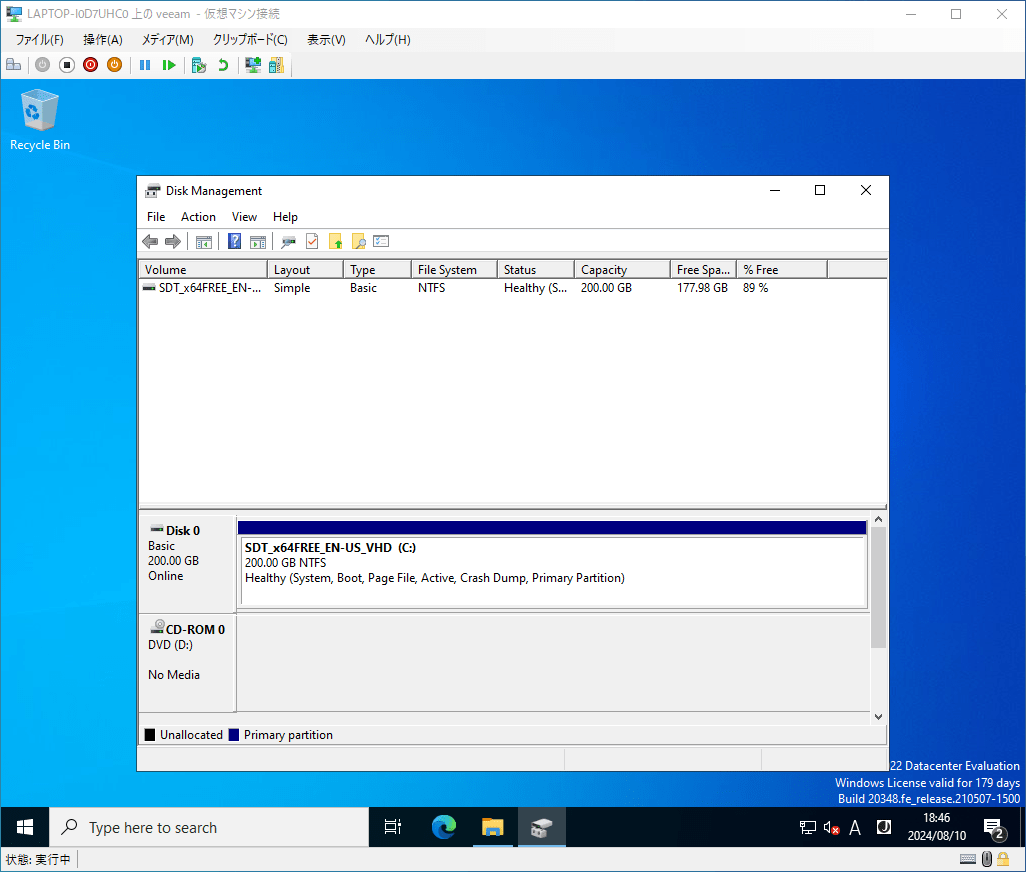Screen dimensions: 1026x872
Task: Click the black Unallocated legend swatch
Action: click(150, 735)
